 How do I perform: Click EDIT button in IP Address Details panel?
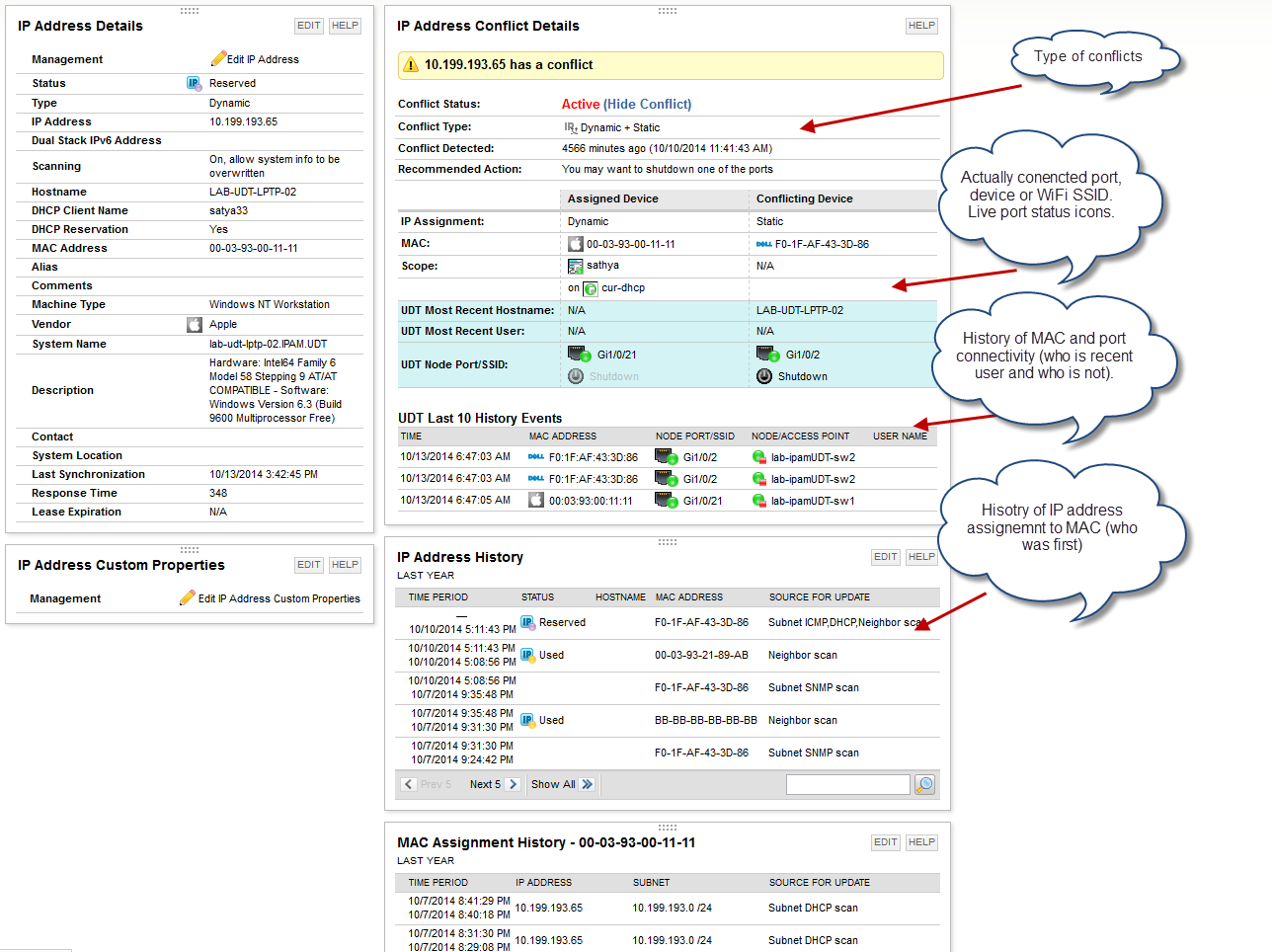point(309,26)
